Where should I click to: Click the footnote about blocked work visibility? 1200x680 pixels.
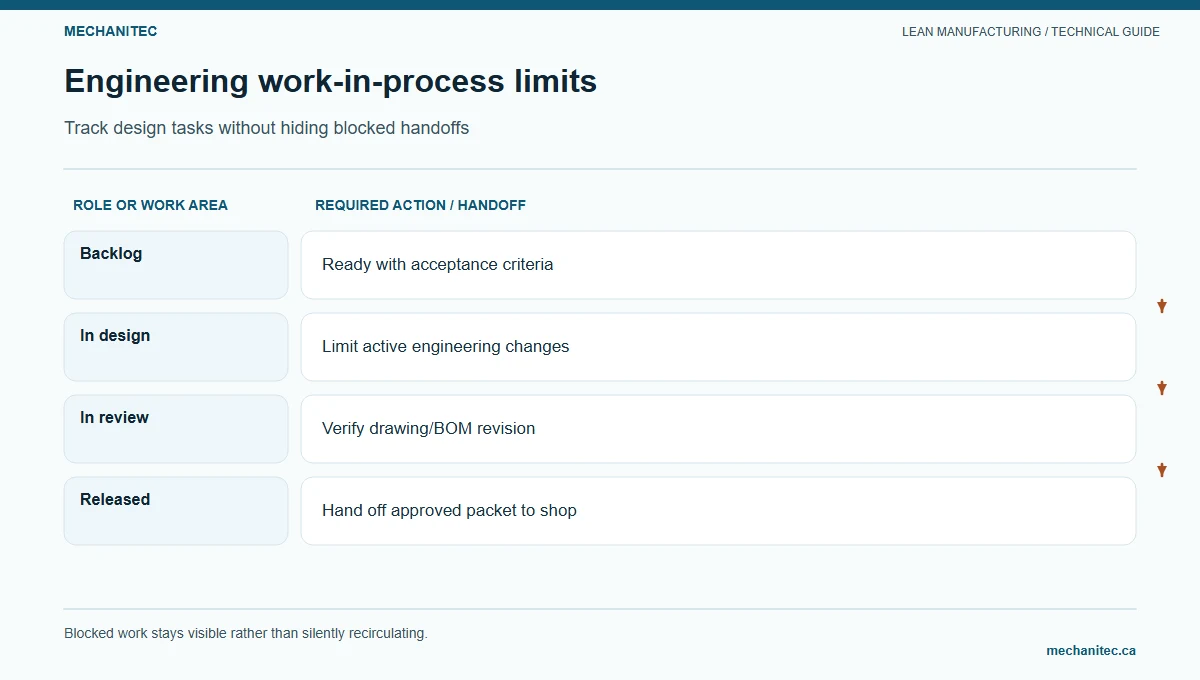pyautogui.click(x=246, y=633)
